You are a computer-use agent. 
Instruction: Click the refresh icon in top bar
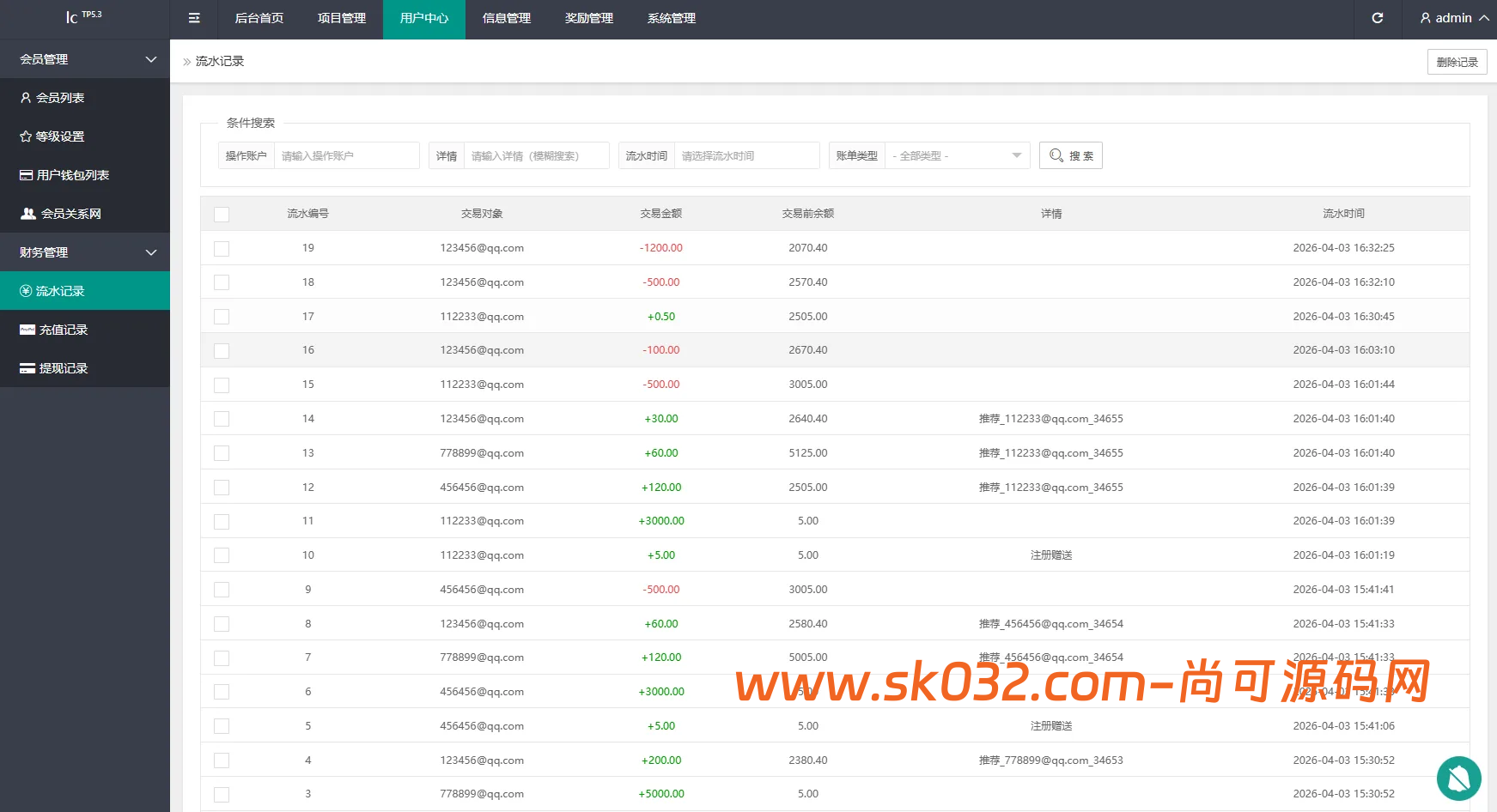[x=1378, y=18]
